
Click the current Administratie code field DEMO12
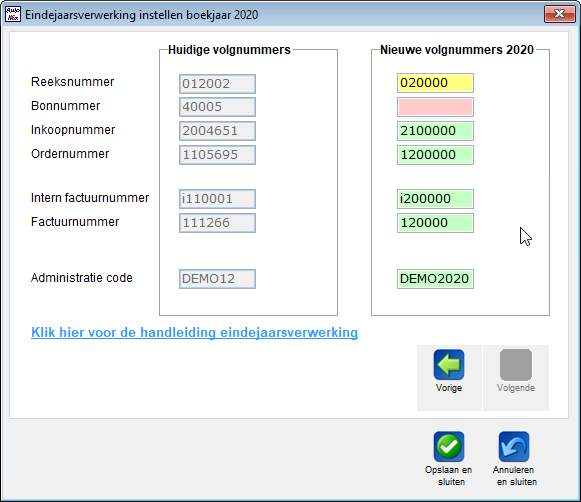(x=218, y=279)
